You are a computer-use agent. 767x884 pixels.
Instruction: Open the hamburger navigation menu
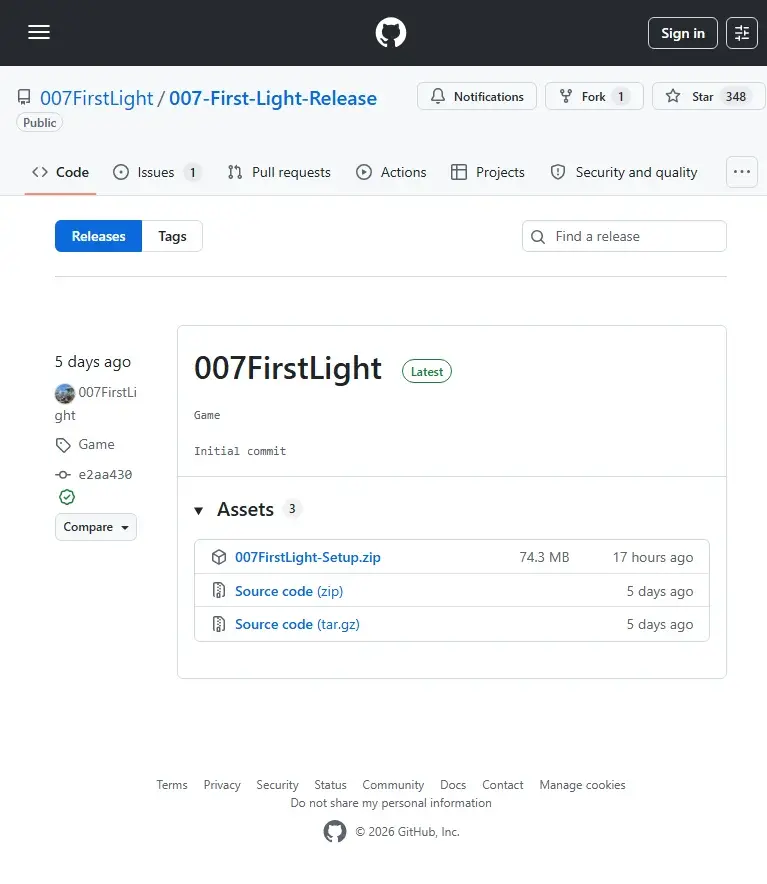39,32
